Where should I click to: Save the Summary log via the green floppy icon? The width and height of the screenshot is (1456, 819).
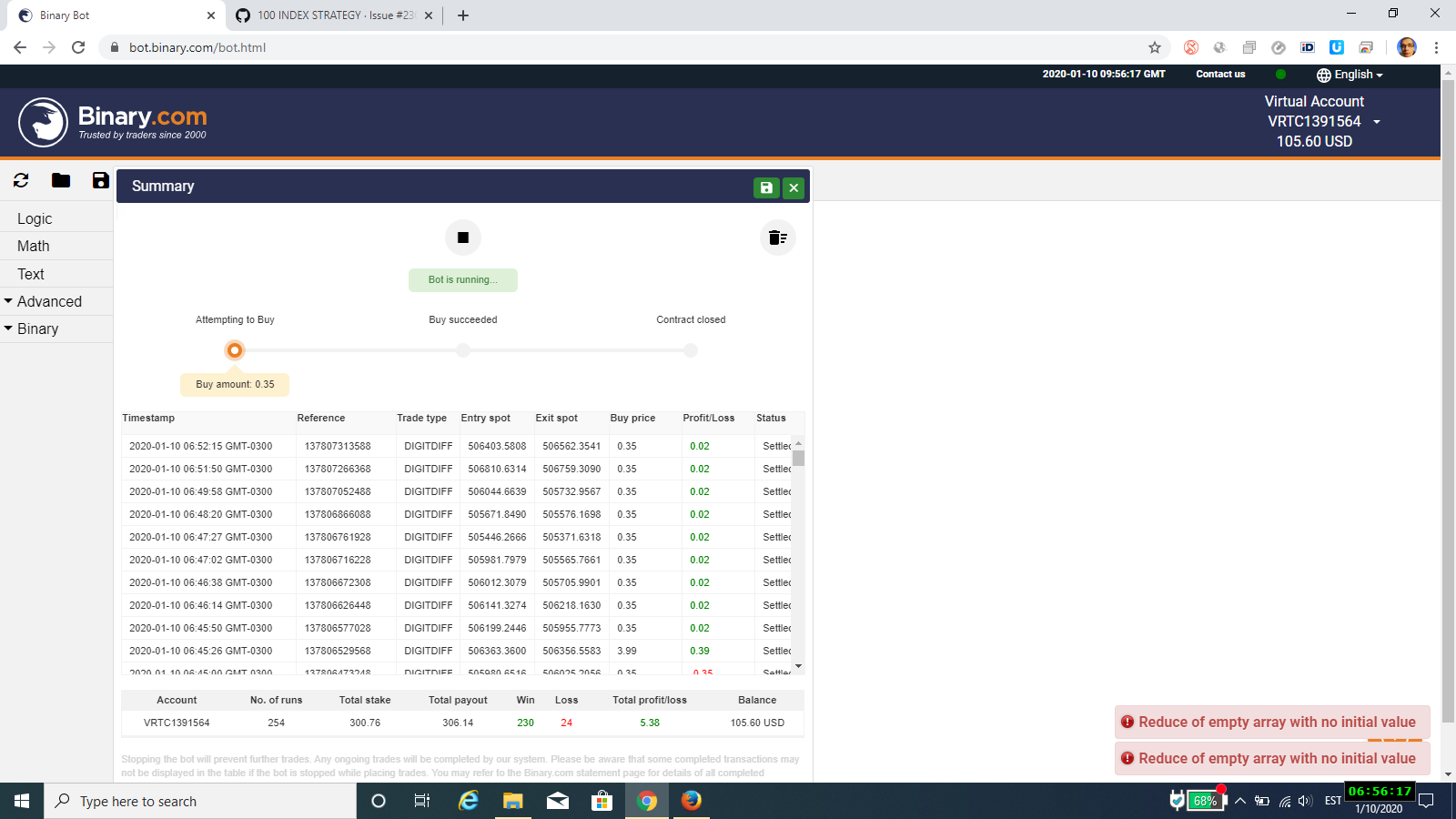point(766,187)
